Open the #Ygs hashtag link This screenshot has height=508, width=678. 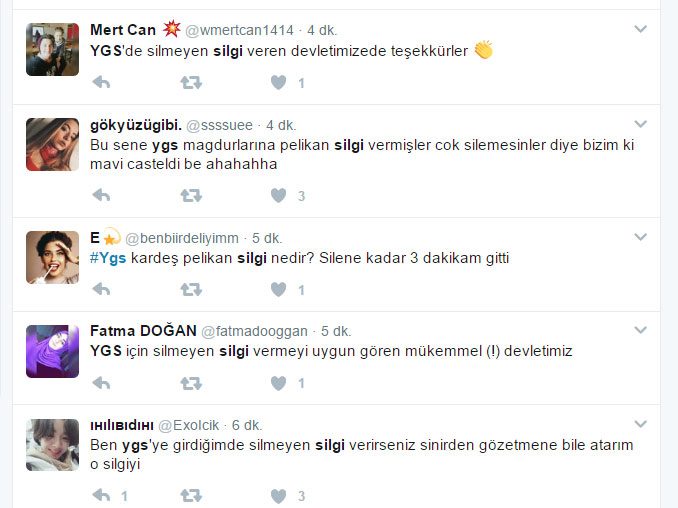(x=108, y=258)
